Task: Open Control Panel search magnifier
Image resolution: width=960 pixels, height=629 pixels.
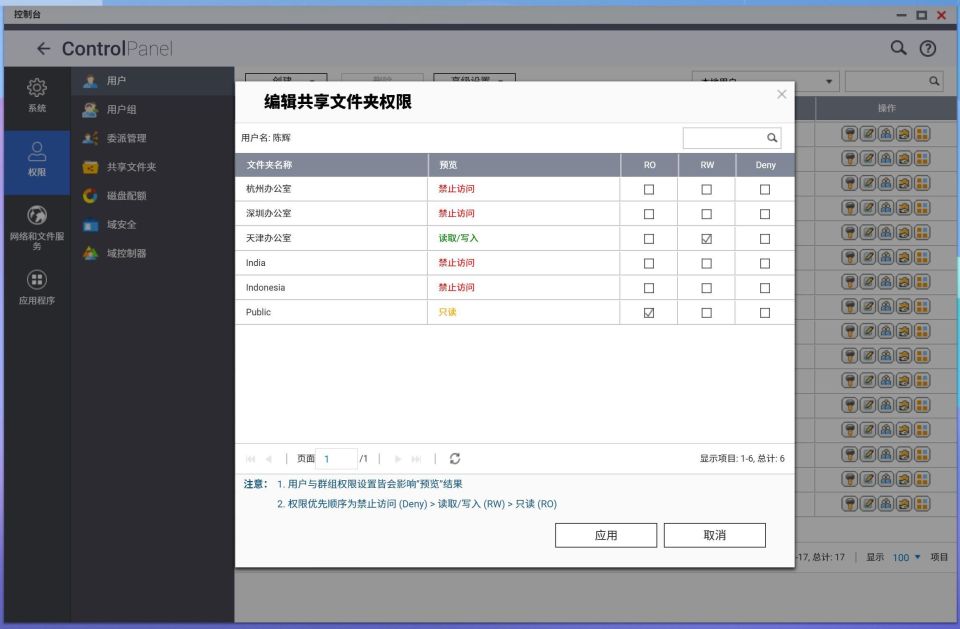Action: point(898,48)
